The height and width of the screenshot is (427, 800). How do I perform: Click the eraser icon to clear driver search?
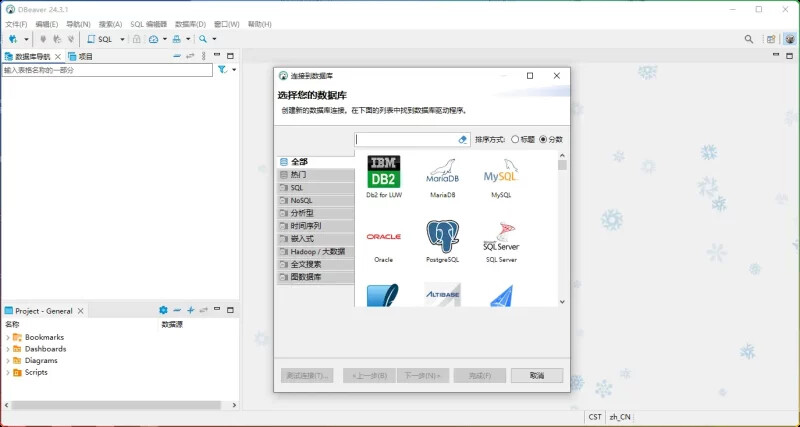[463, 139]
